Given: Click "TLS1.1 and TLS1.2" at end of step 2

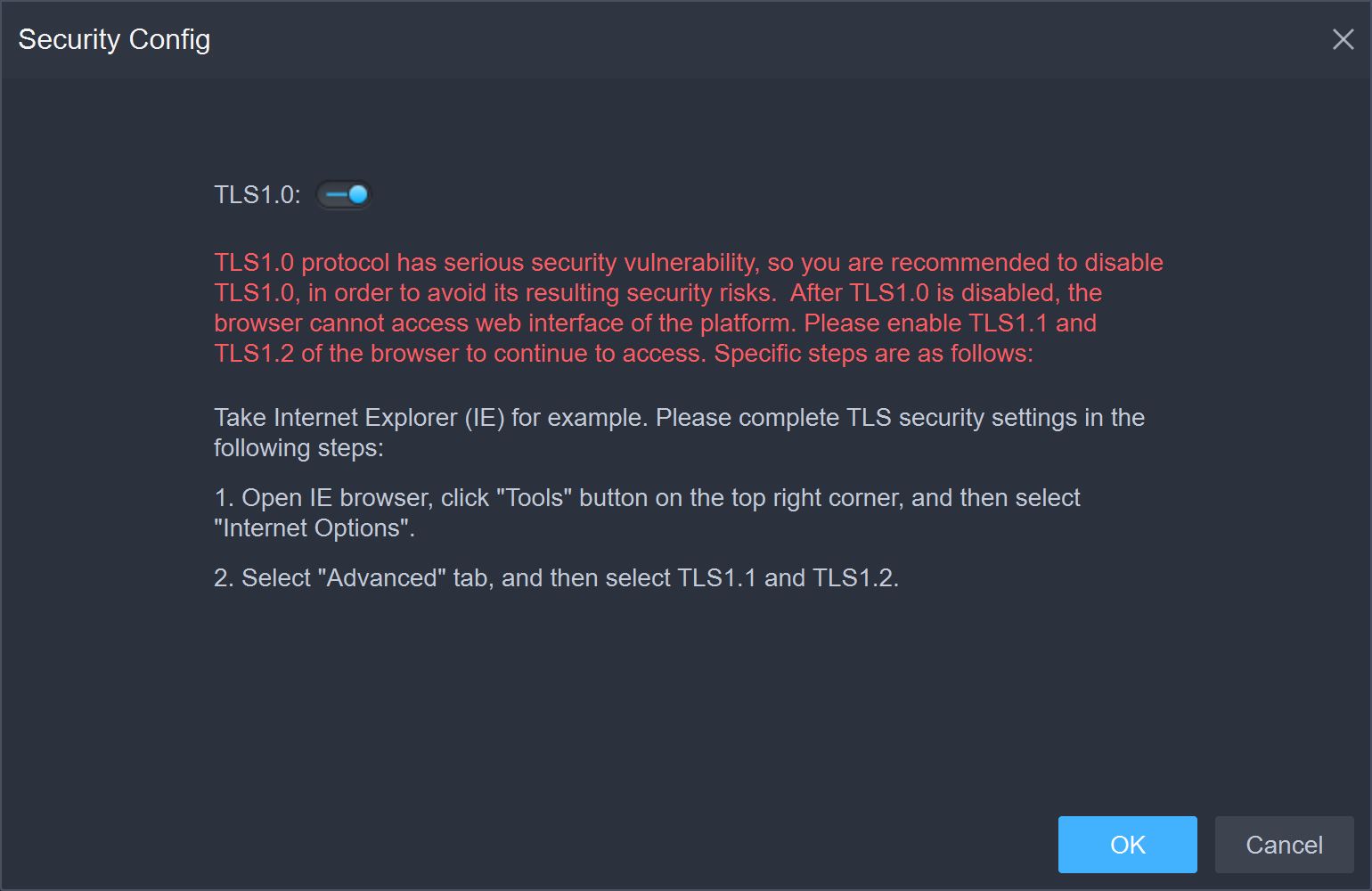Looking at the screenshot, I should 787,578.
